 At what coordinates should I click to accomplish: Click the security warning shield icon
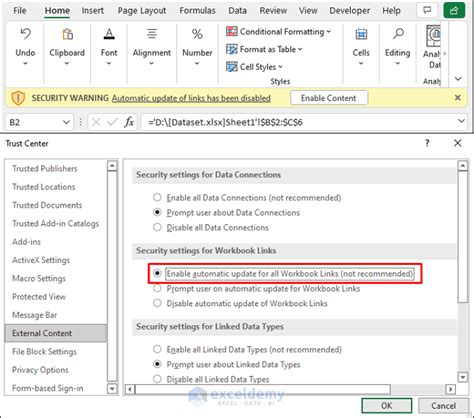(18, 98)
